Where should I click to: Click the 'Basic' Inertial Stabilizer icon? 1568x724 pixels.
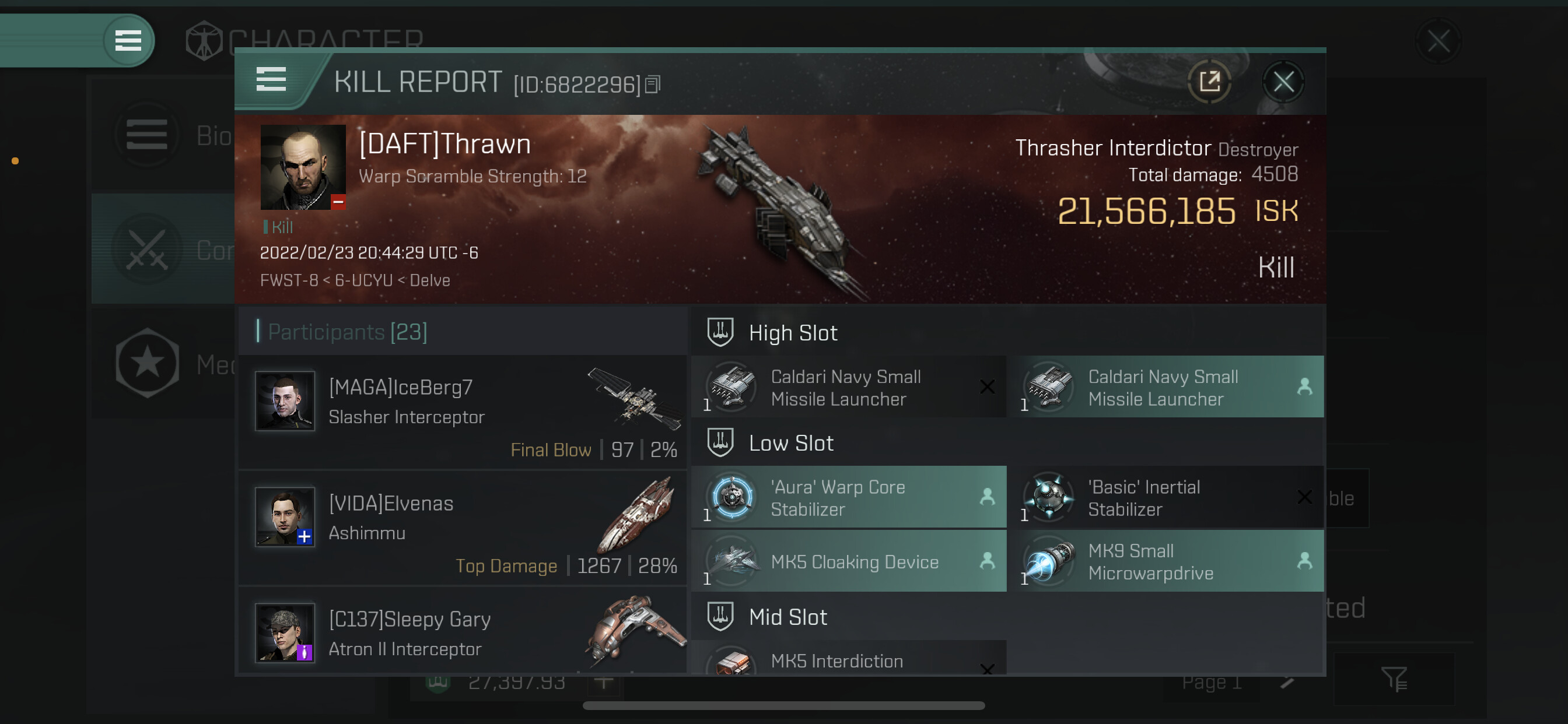coord(1049,497)
